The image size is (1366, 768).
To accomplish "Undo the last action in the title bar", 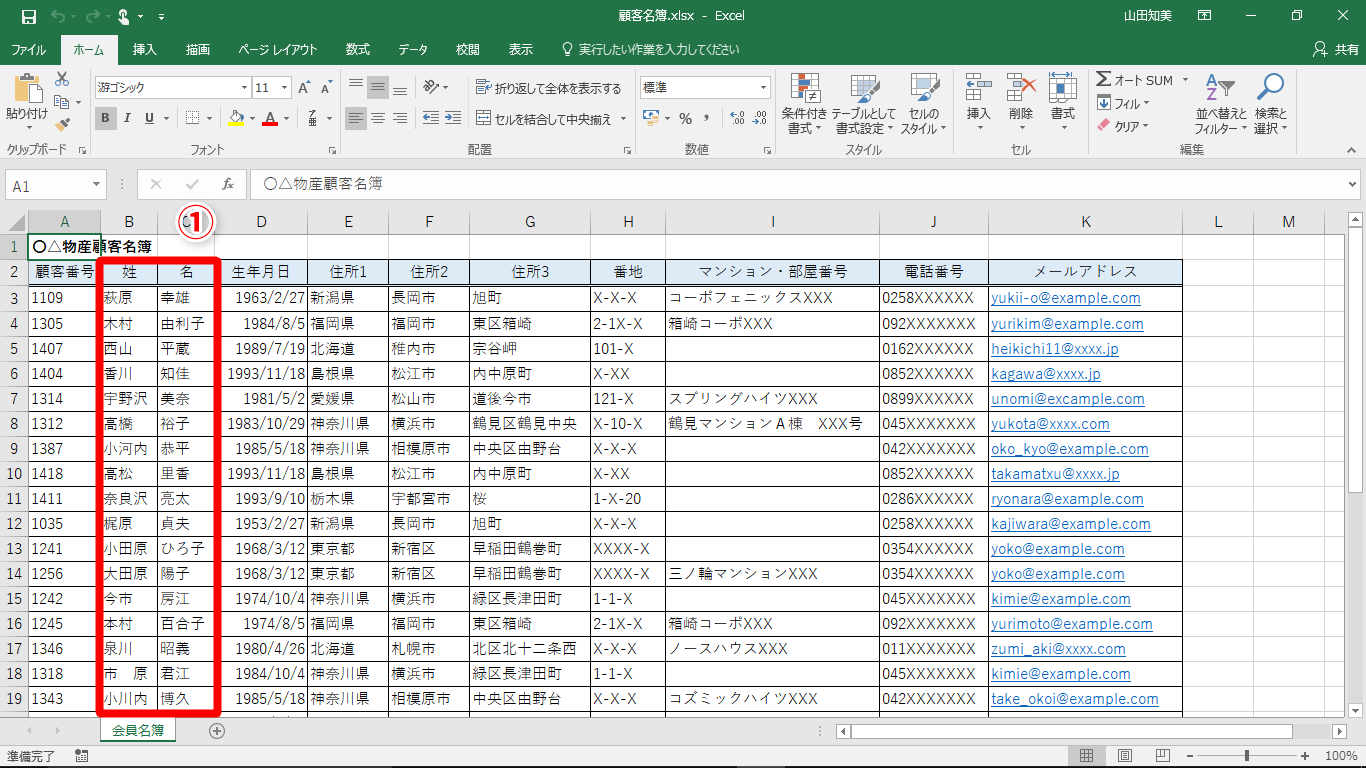I will click(x=60, y=17).
